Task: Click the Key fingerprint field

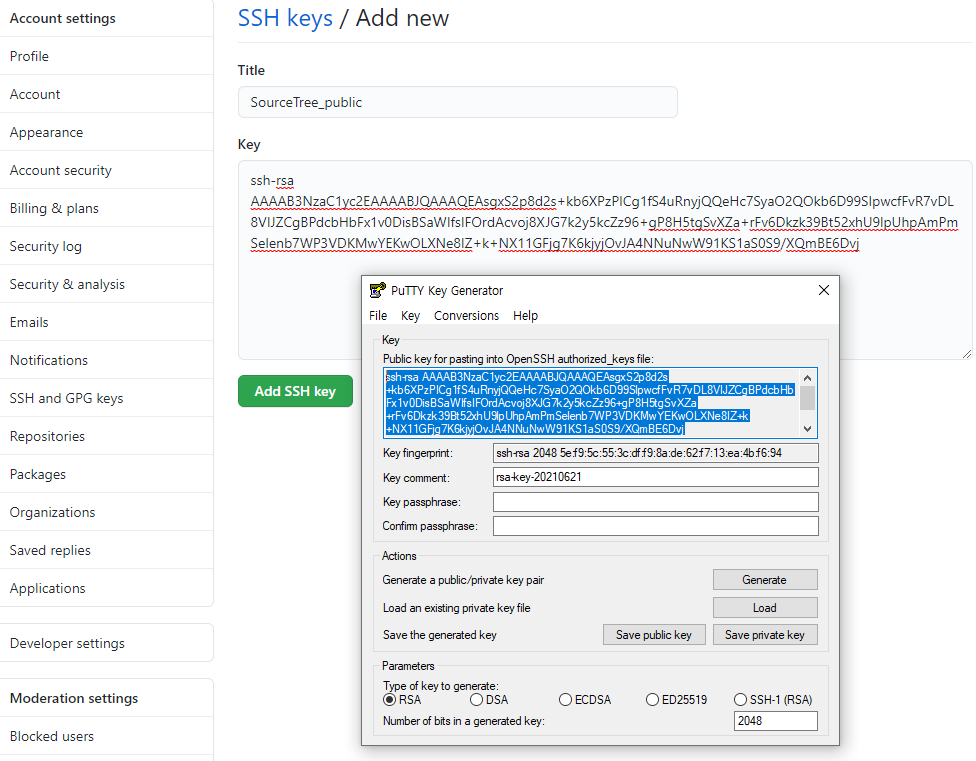Action: tap(655, 453)
